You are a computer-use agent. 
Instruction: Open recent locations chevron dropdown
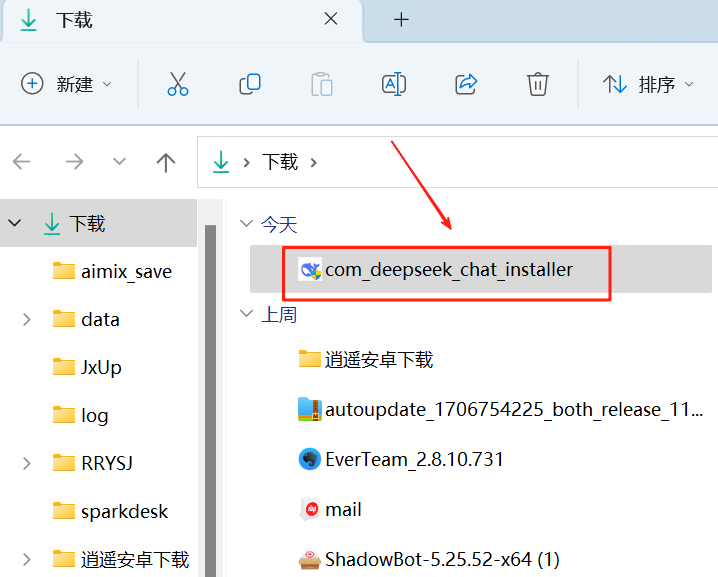pos(119,161)
